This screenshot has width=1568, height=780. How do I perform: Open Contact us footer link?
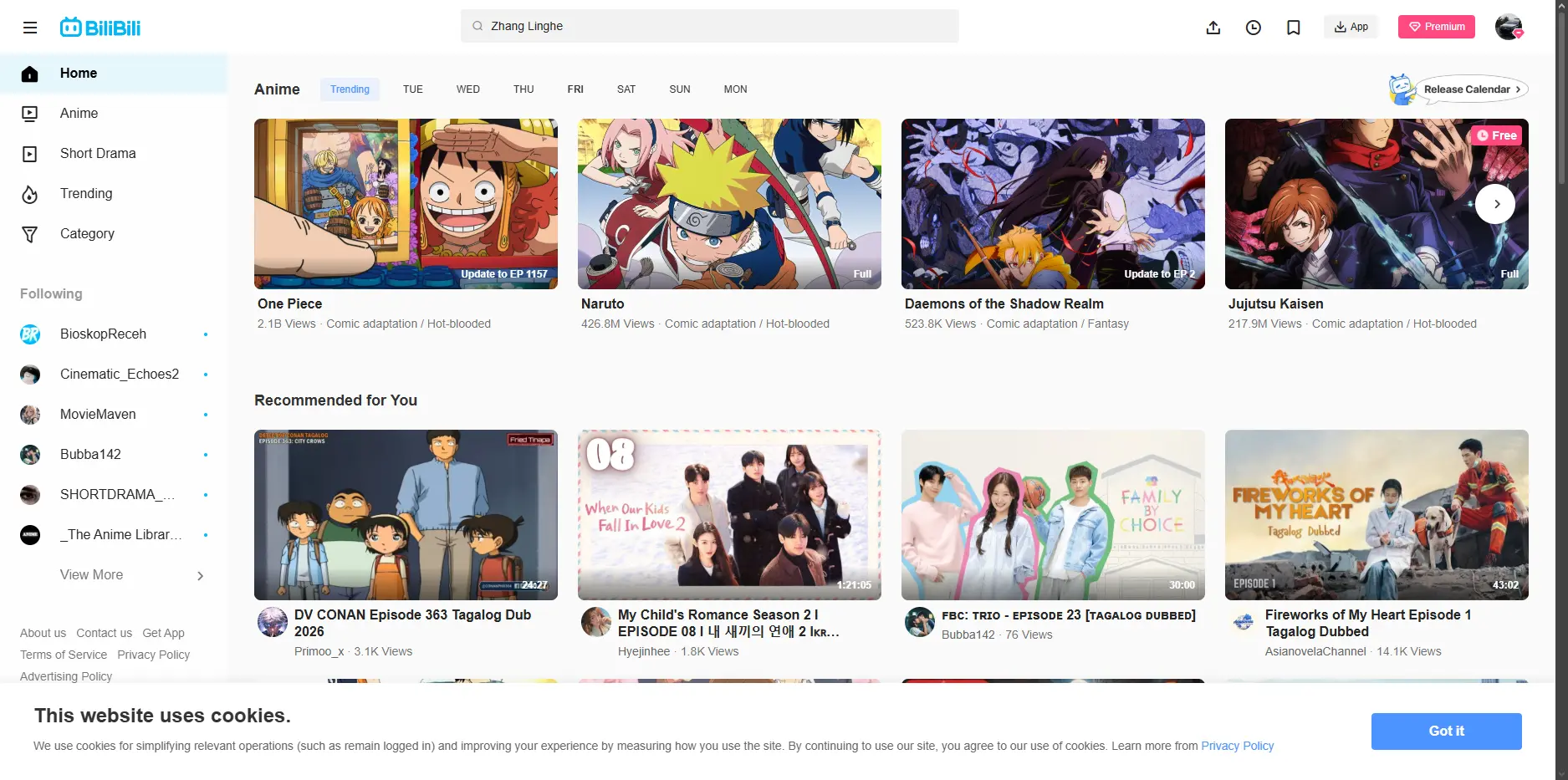(x=104, y=633)
